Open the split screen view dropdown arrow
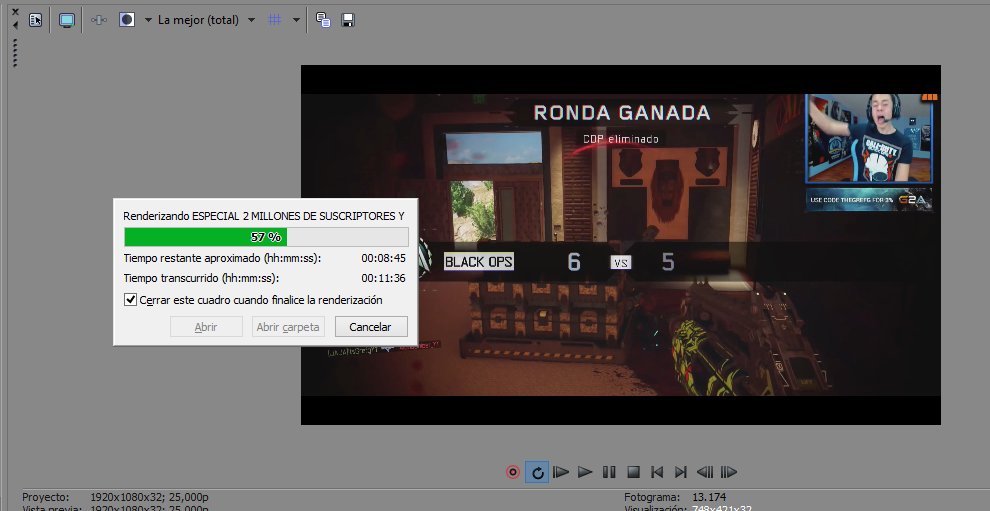 [148, 20]
